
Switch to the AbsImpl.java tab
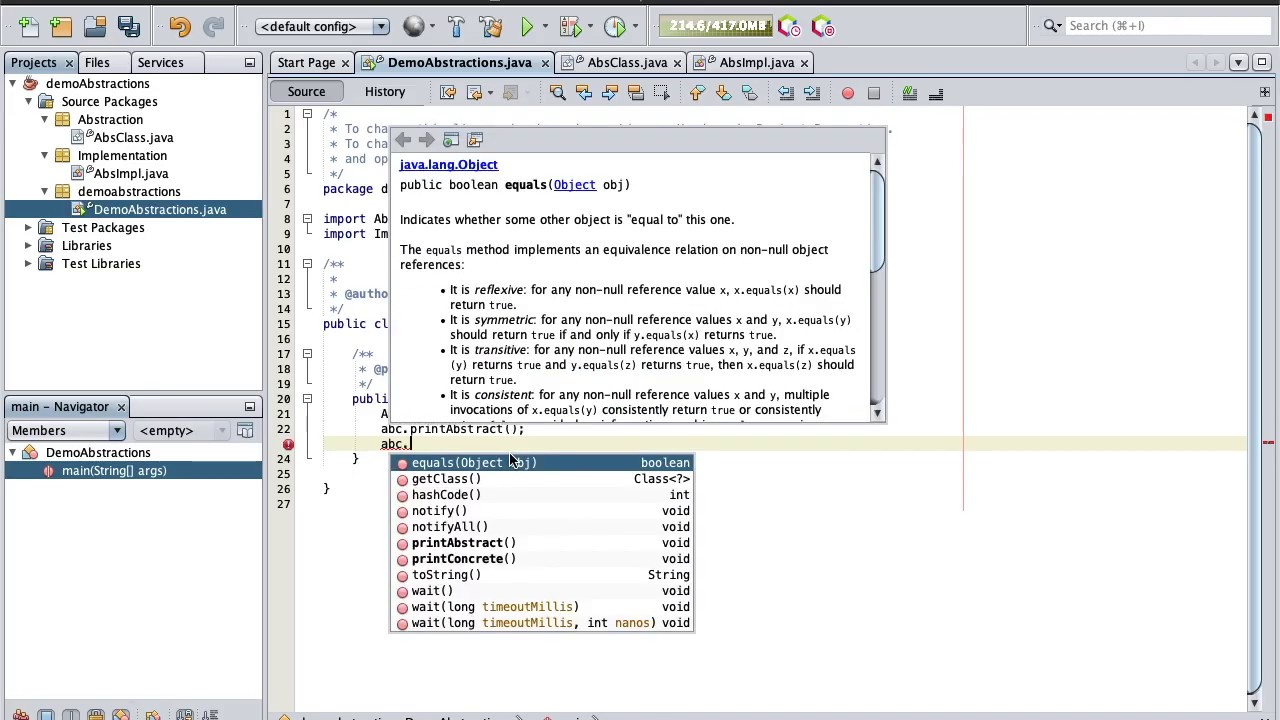coord(757,63)
